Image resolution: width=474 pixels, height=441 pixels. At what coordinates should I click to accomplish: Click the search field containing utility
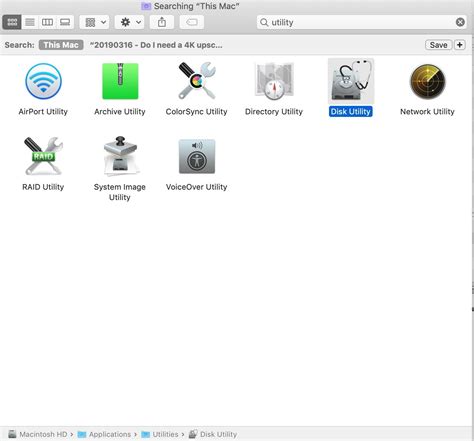coord(361,22)
